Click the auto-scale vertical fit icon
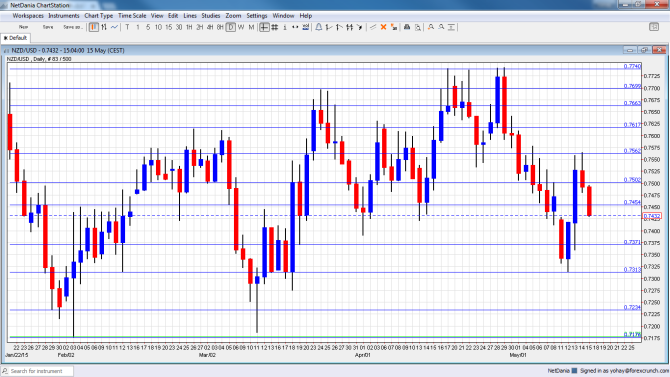The width and height of the screenshot is (670, 377). [x=451, y=27]
